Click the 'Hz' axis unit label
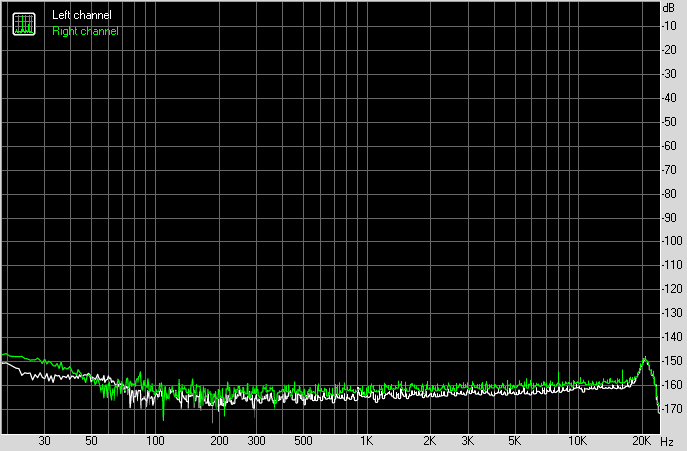The width and height of the screenshot is (687, 451). pyautogui.click(x=667, y=441)
